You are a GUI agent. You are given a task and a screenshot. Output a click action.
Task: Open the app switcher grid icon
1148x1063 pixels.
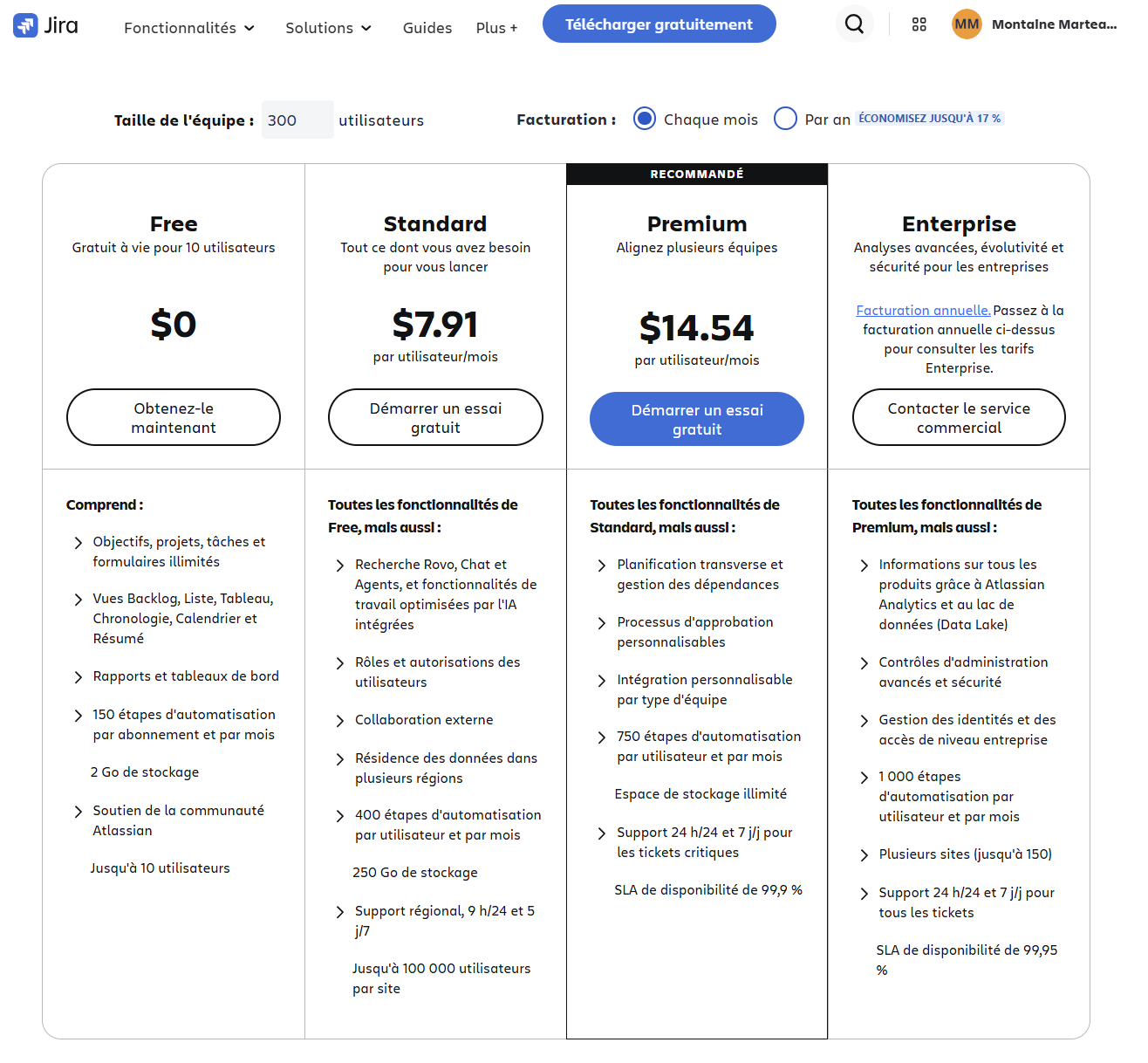(x=919, y=24)
